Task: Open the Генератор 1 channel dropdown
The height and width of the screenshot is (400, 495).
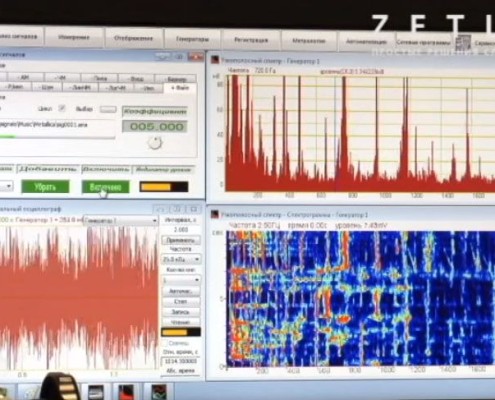Action: coord(121,221)
